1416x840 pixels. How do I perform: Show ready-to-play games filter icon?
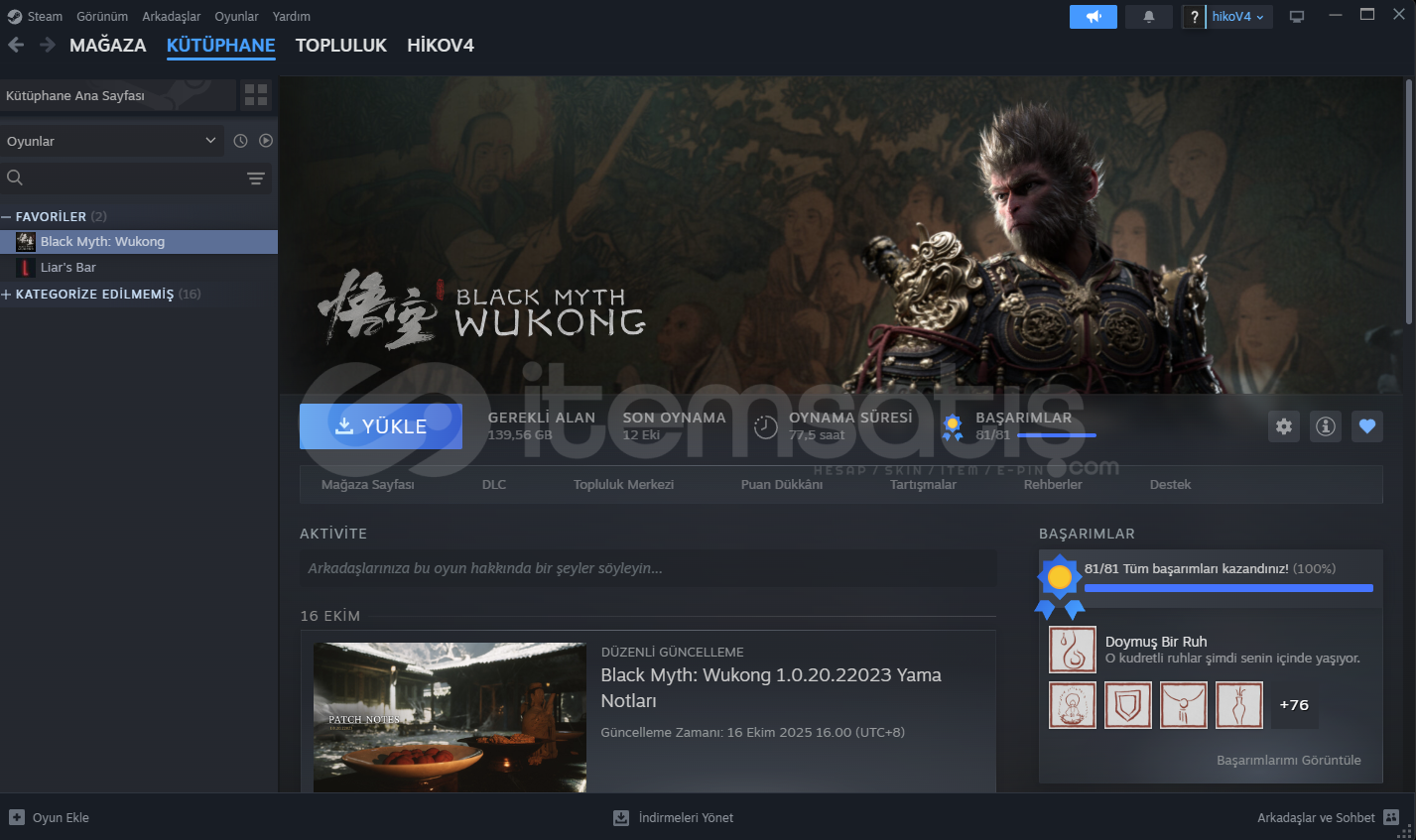[x=266, y=141]
